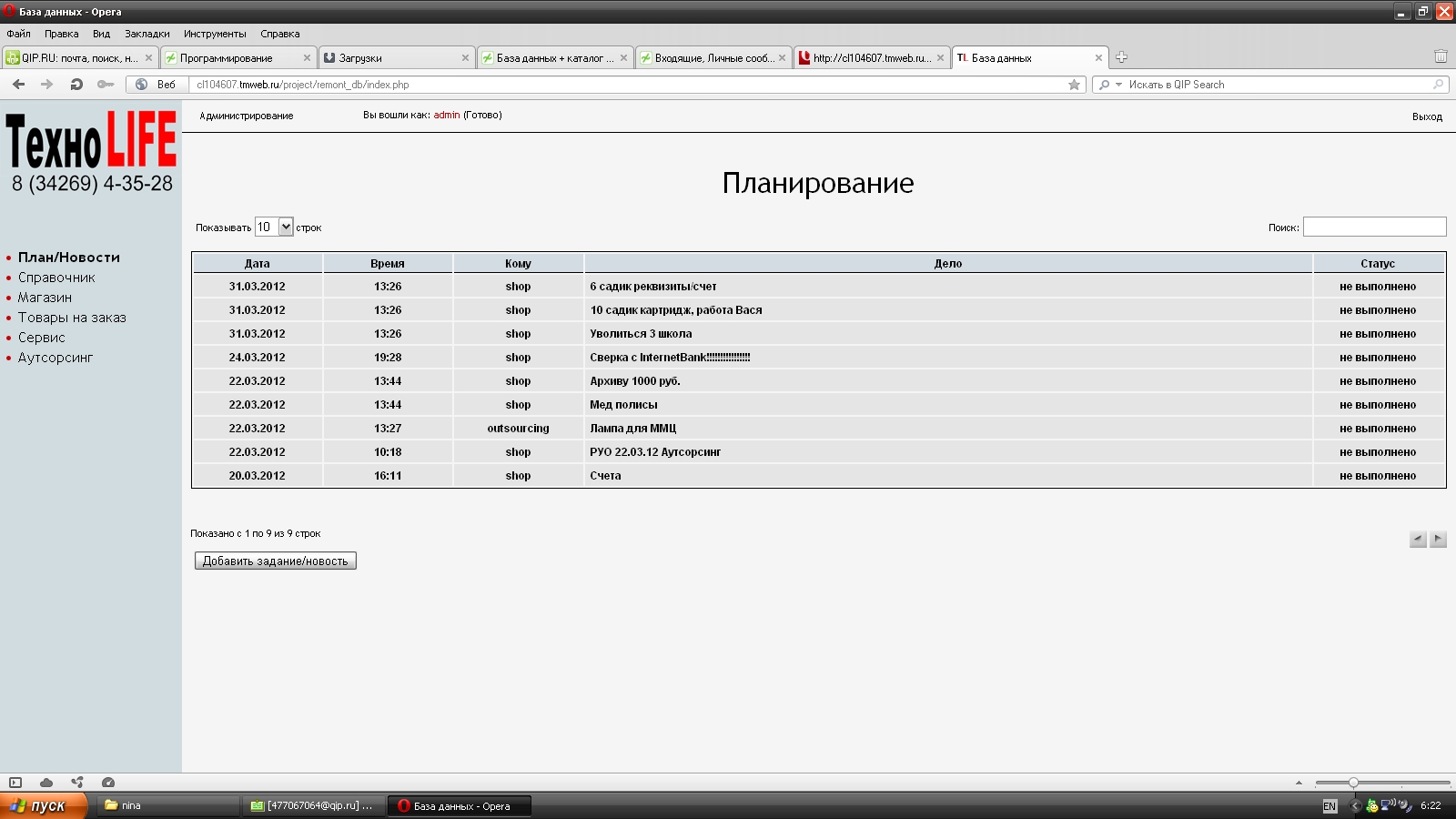Open the password wand key icon
The height and width of the screenshot is (819, 1456).
[x=106, y=85]
